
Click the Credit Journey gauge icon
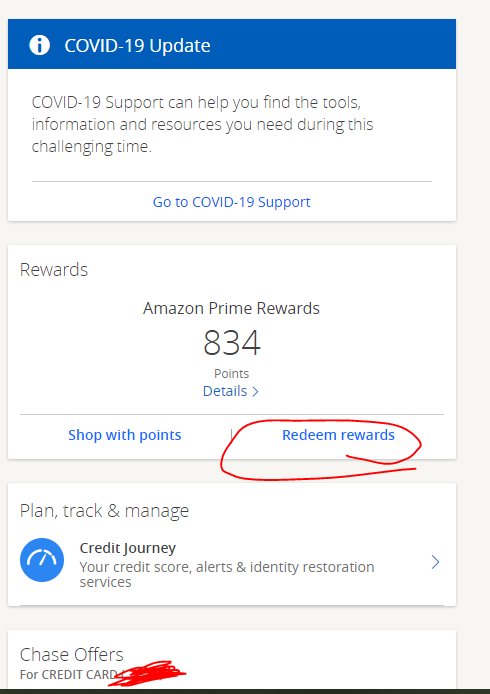click(x=42, y=560)
